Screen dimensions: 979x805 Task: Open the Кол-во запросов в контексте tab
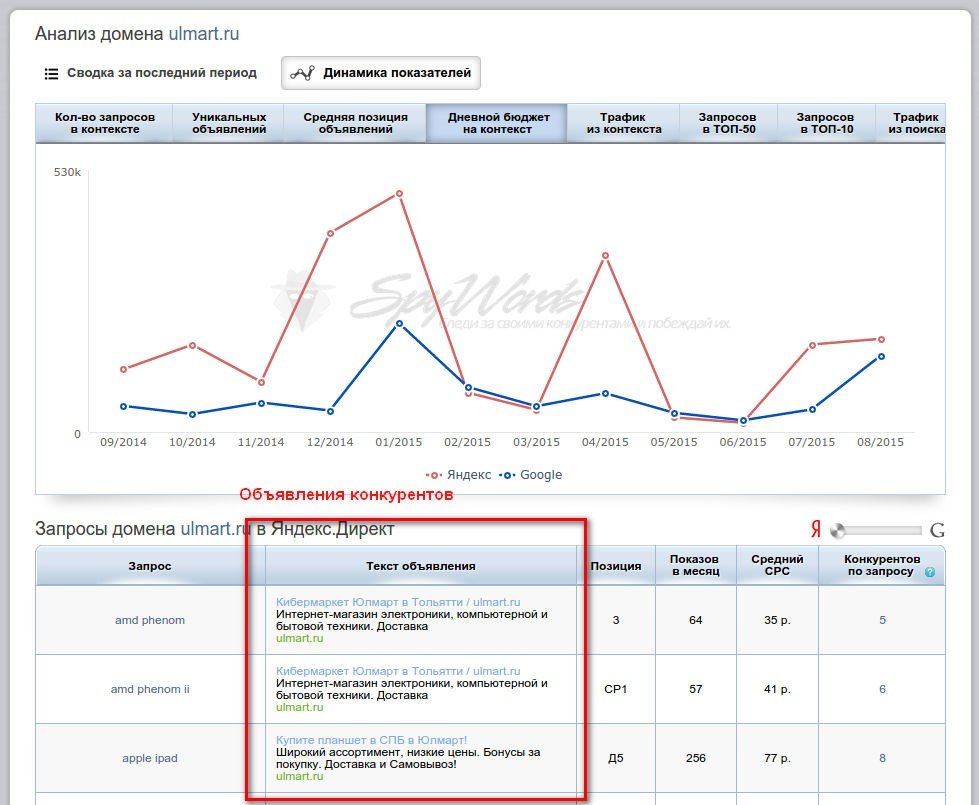pos(105,123)
